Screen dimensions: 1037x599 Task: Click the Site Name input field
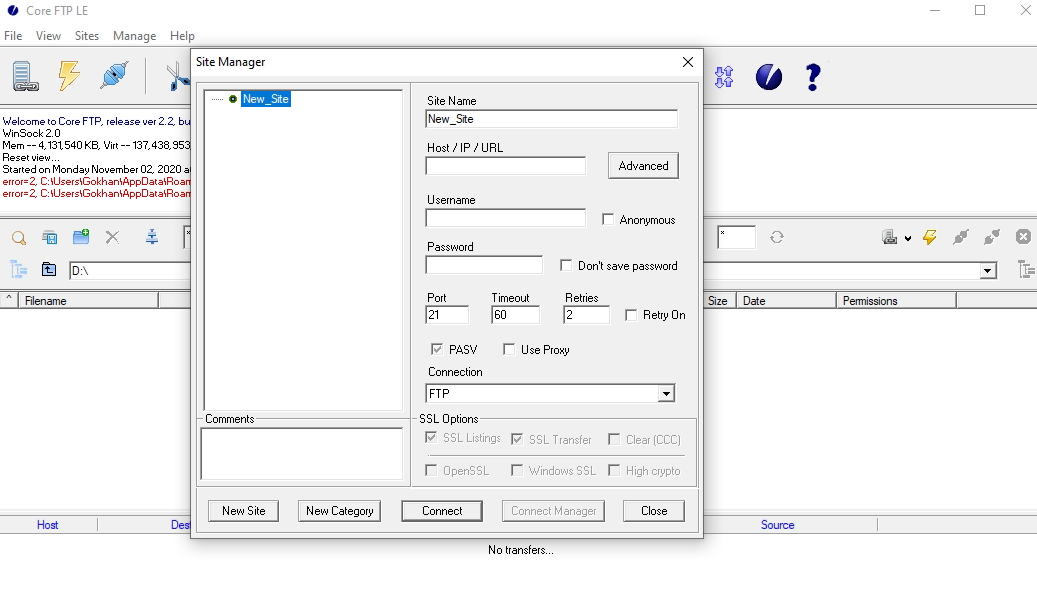[552, 119]
